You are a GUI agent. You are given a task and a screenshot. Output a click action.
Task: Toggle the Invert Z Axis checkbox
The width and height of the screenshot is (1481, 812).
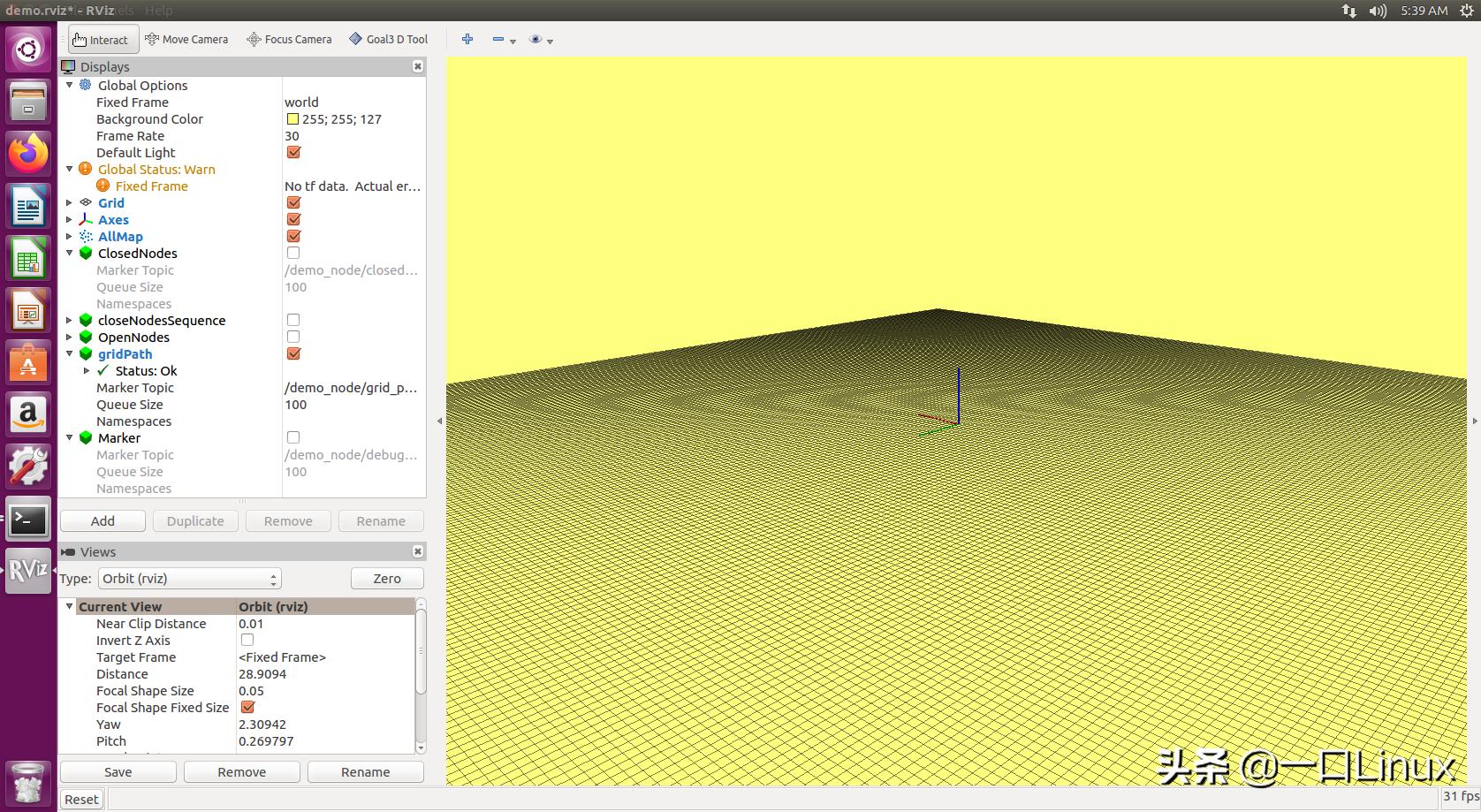click(247, 641)
